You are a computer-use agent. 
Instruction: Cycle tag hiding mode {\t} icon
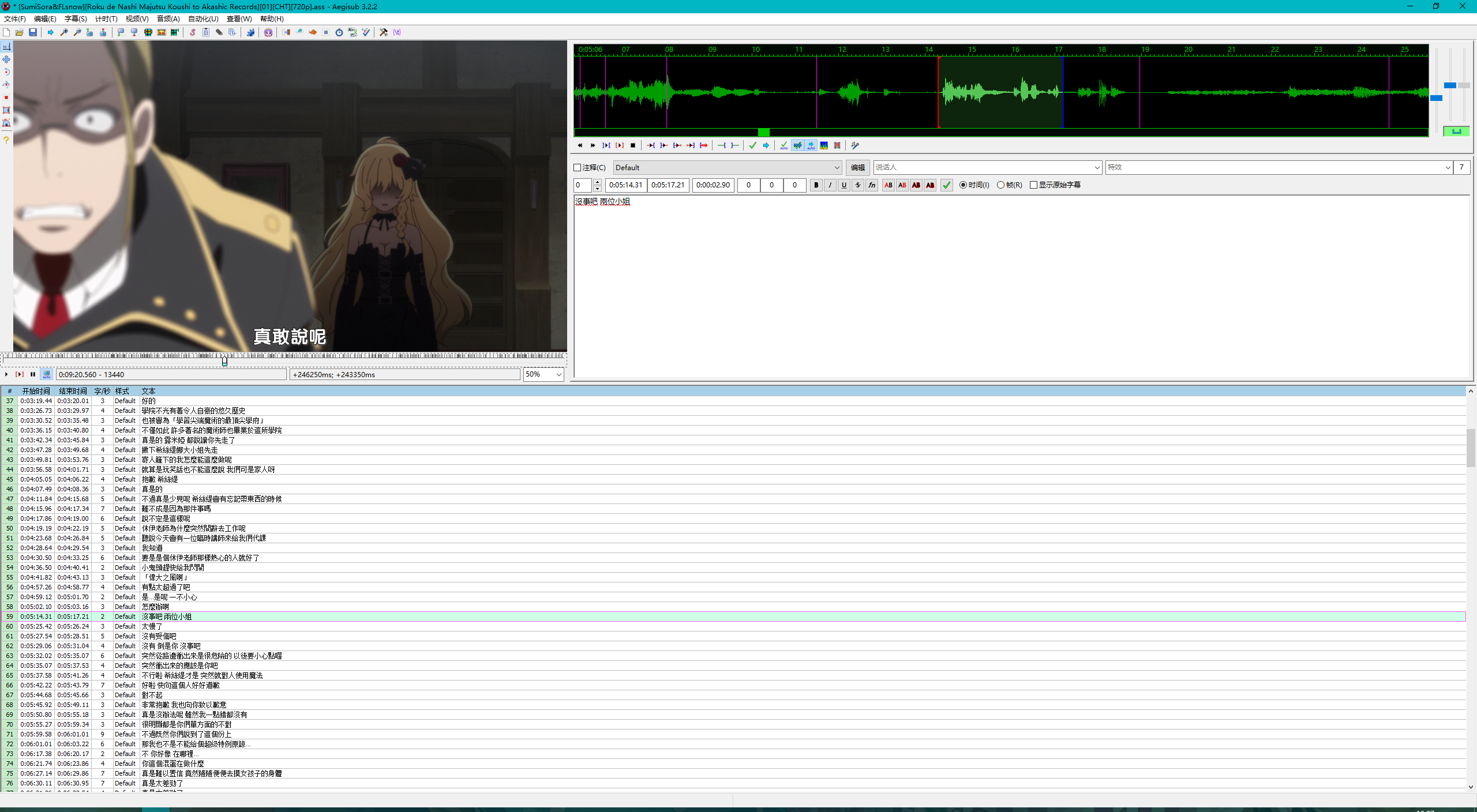coord(397,32)
